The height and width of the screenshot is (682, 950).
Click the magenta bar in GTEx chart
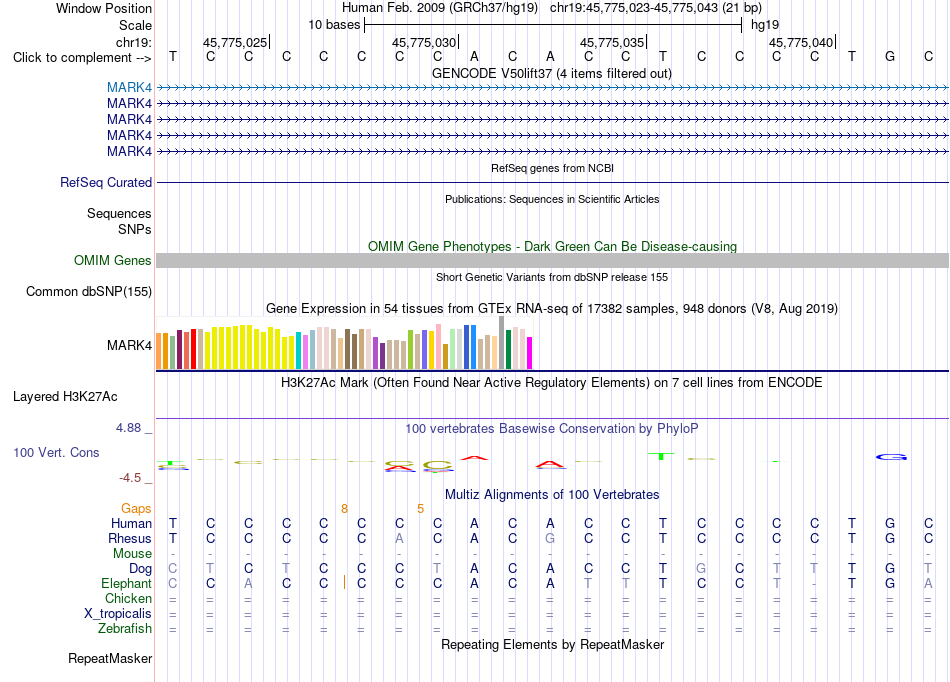pyautogui.click(x=530, y=353)
